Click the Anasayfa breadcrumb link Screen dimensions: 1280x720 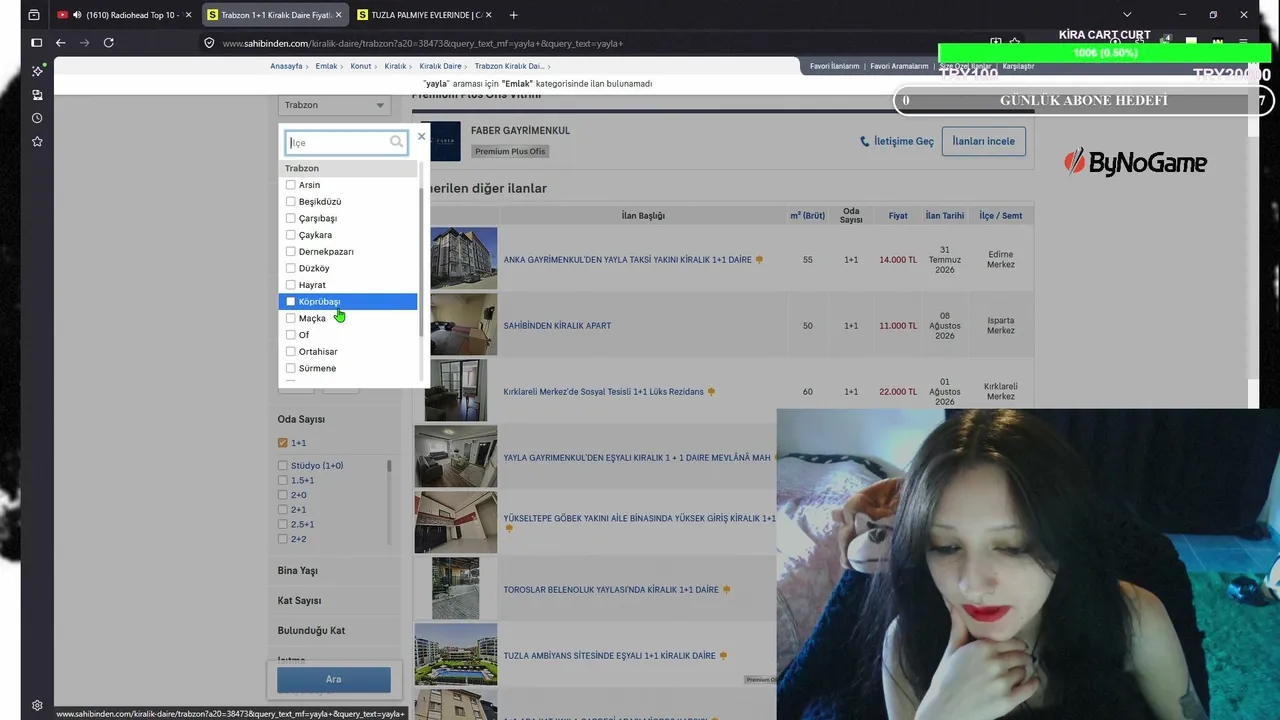pos(286,66)
